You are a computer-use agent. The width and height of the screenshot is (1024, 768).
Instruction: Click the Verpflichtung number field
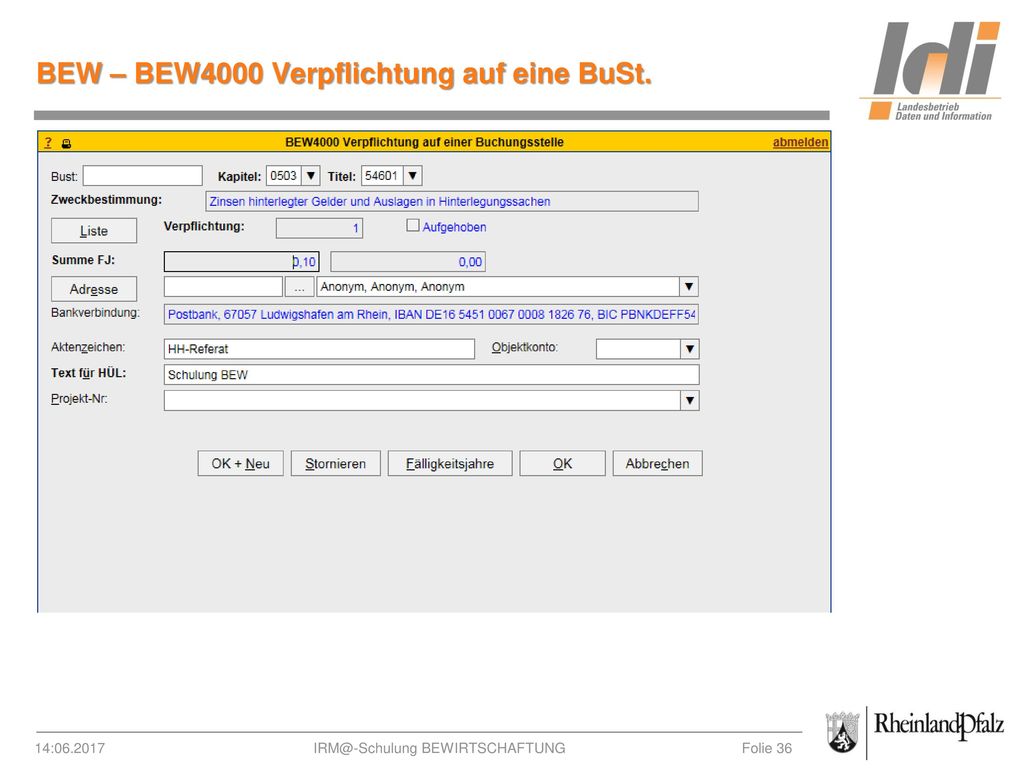pyautogui.click(x=319, y=228)
